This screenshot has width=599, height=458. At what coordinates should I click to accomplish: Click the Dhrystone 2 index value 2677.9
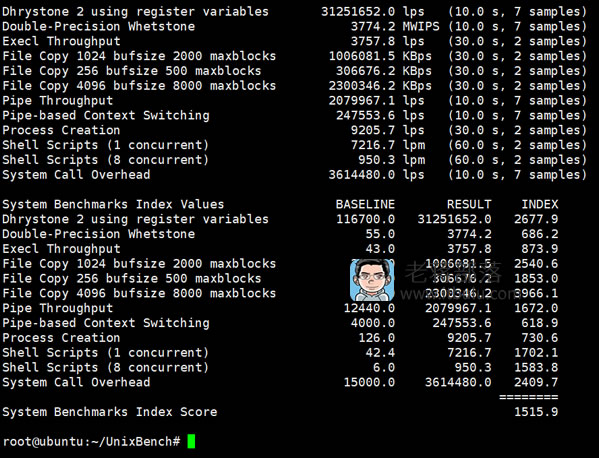click(x=536, y=219)
